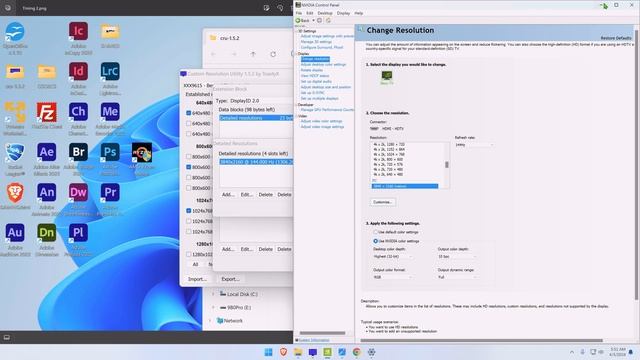The height and width of the screenshot is (360, 640).
Task: Select Use NVIDIA color settings radio
Action: (x=376, y=241)
